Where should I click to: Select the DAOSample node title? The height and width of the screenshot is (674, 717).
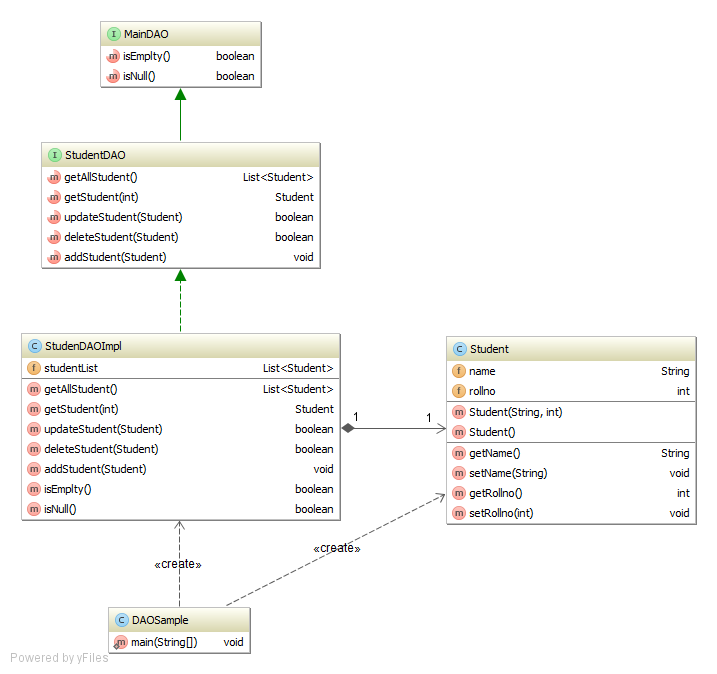click(160, 621)
